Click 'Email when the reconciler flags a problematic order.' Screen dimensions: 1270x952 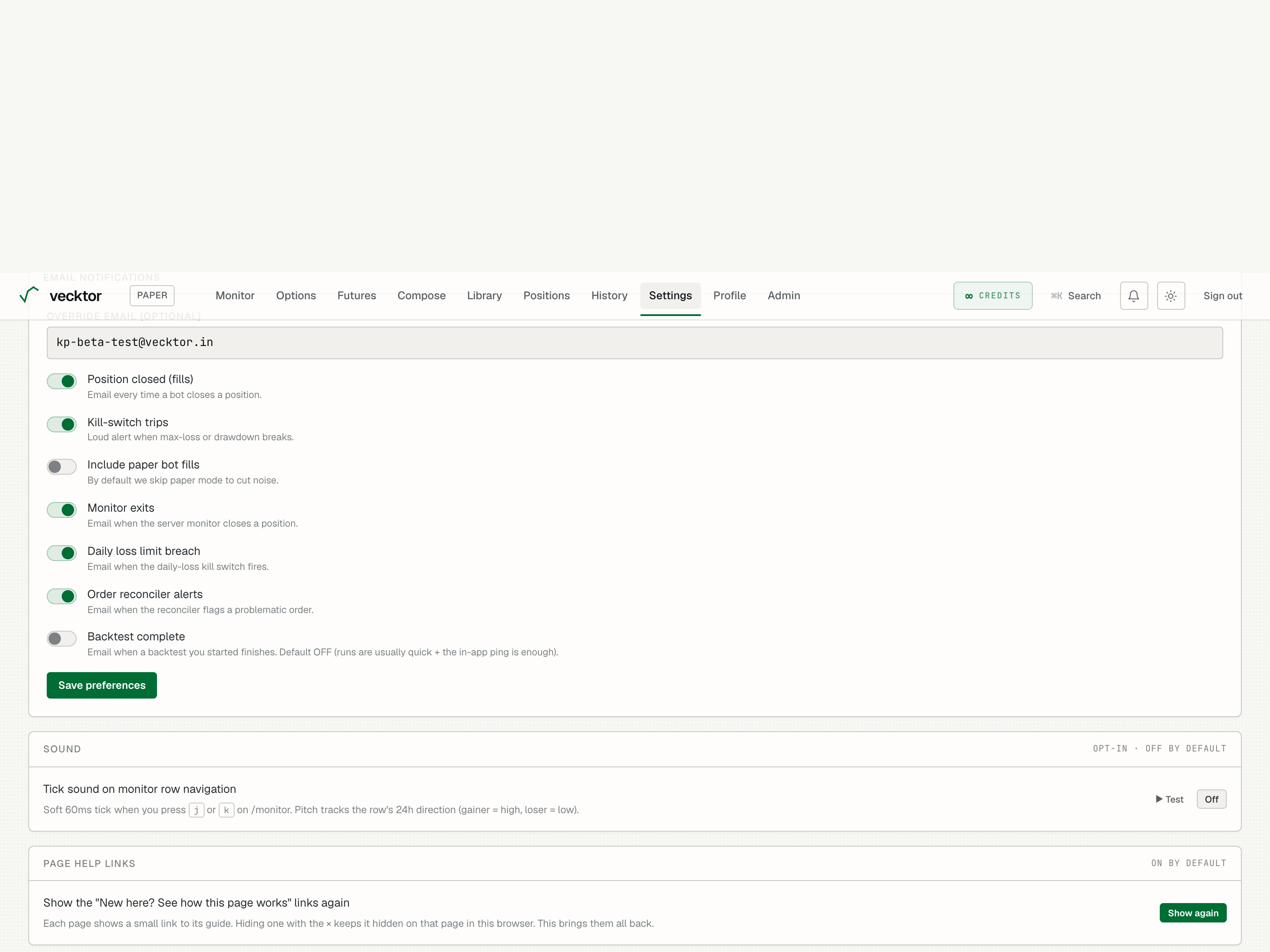point(200,610)
